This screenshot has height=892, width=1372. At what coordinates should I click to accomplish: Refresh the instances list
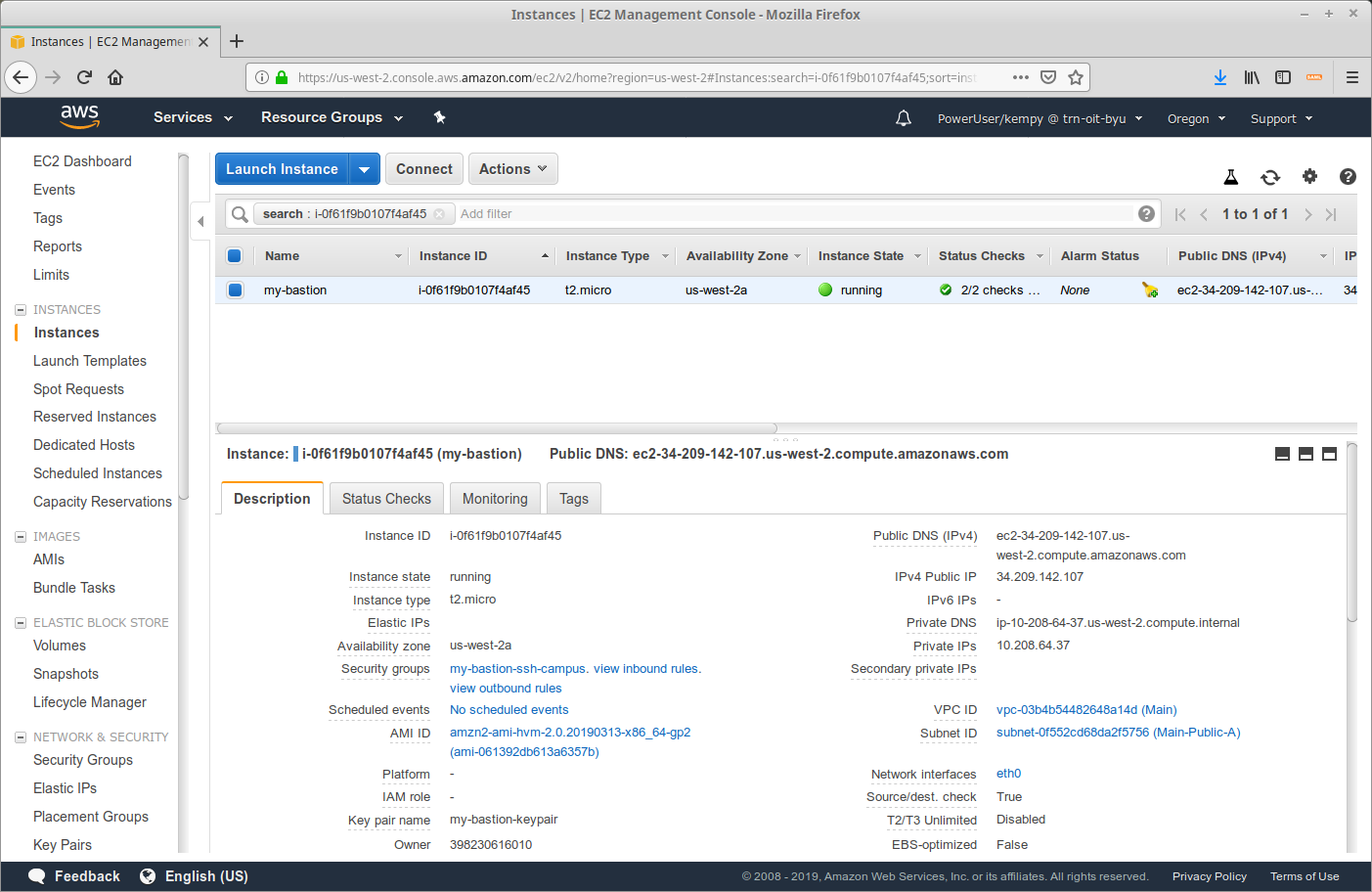pyautogui.click(x=1270, y=177)
